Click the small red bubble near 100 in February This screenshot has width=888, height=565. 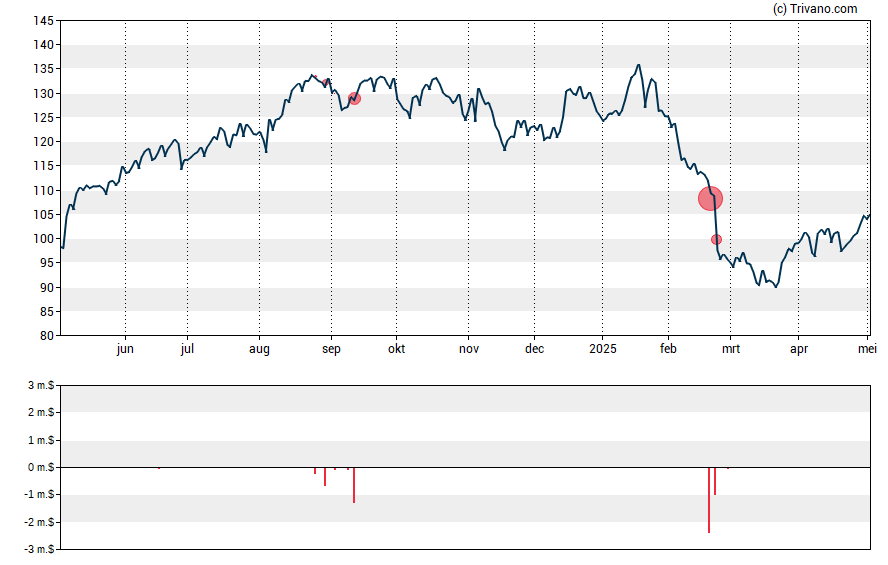[716, 239]
